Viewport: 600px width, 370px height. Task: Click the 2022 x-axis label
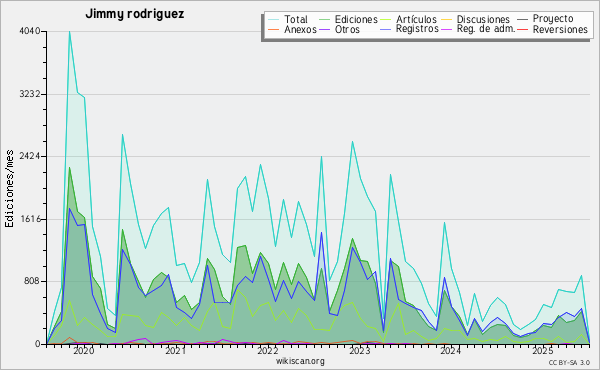[x=267, y=351]
